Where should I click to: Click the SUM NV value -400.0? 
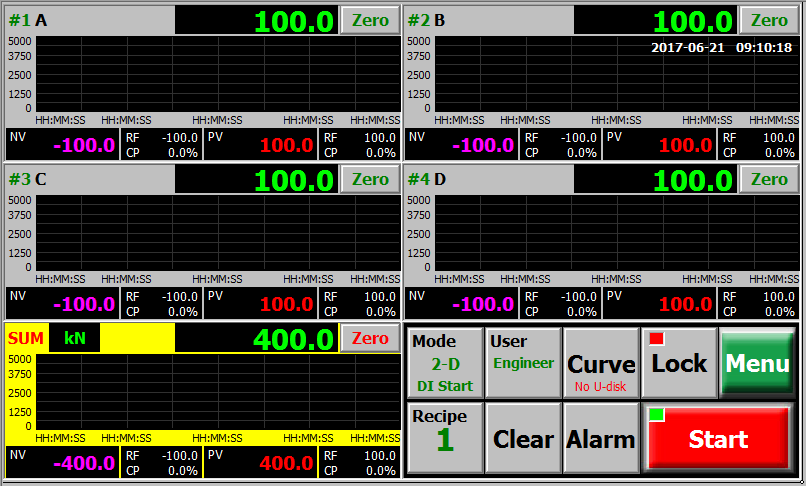[84, 463]
